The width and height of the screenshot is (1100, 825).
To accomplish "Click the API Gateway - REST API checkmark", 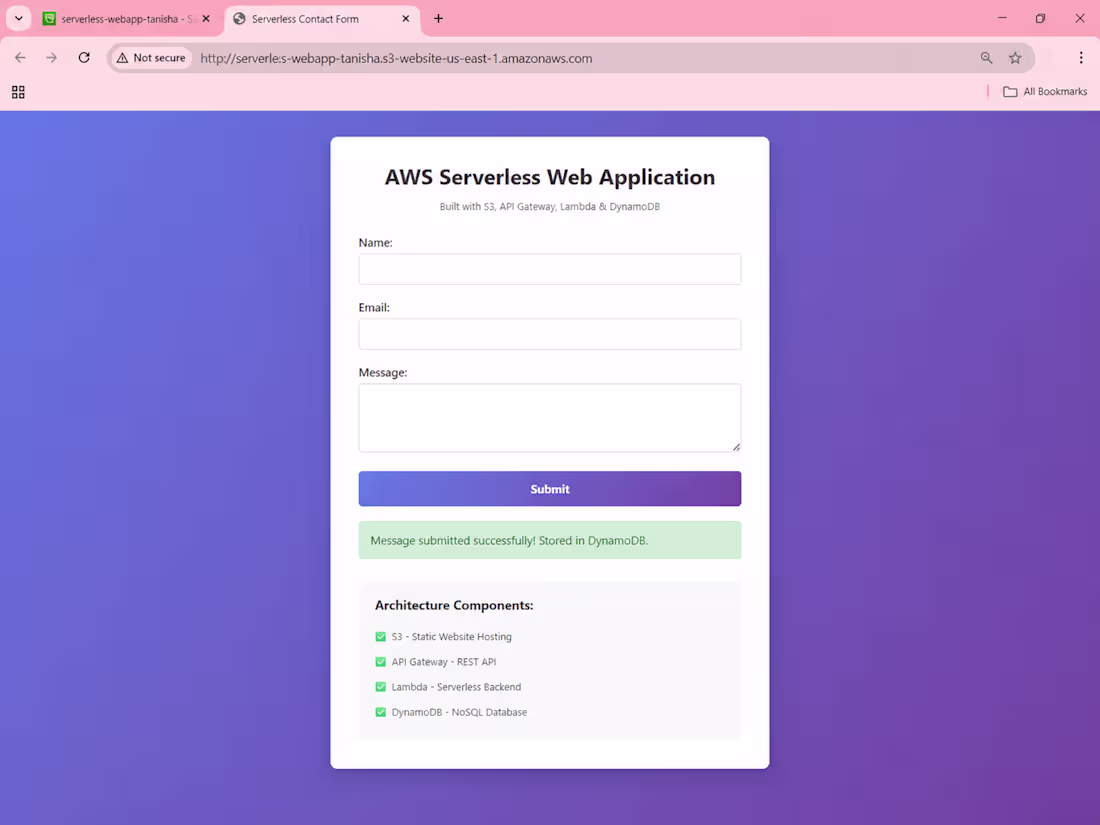I will (x=380, y=662).
